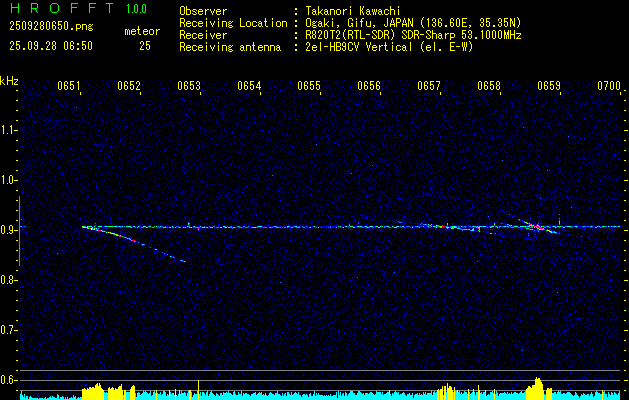Viewport: 629px width, 400px height.
Task: Click the 0.6 frequency axis label
Action: coord(9,380)
